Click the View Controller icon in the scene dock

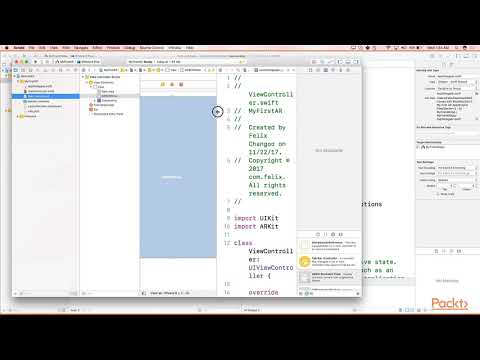163,85
